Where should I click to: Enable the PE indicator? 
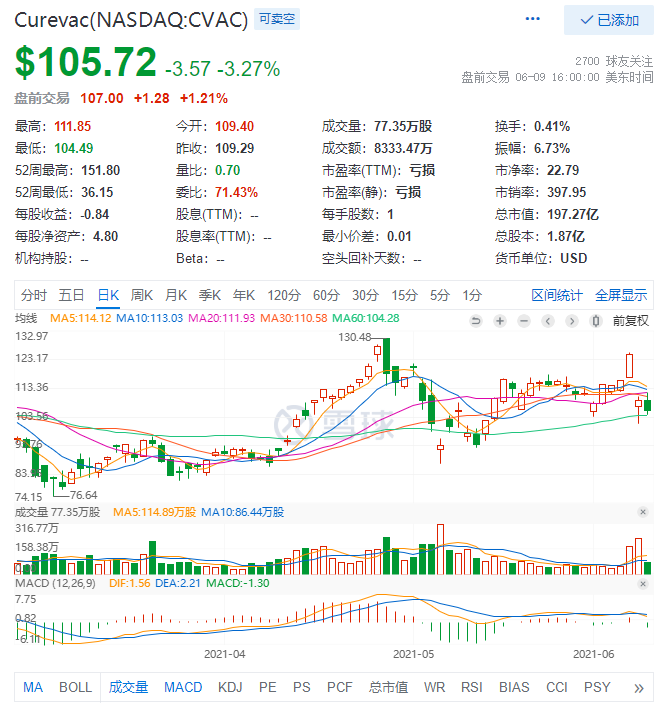pos(268,687)
